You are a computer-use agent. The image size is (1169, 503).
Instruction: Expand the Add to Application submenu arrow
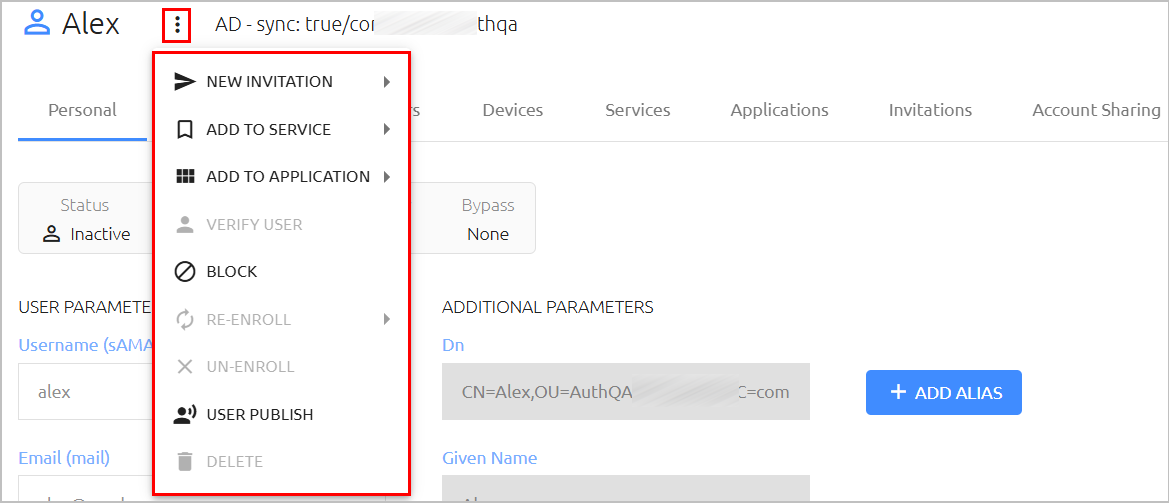387,177
